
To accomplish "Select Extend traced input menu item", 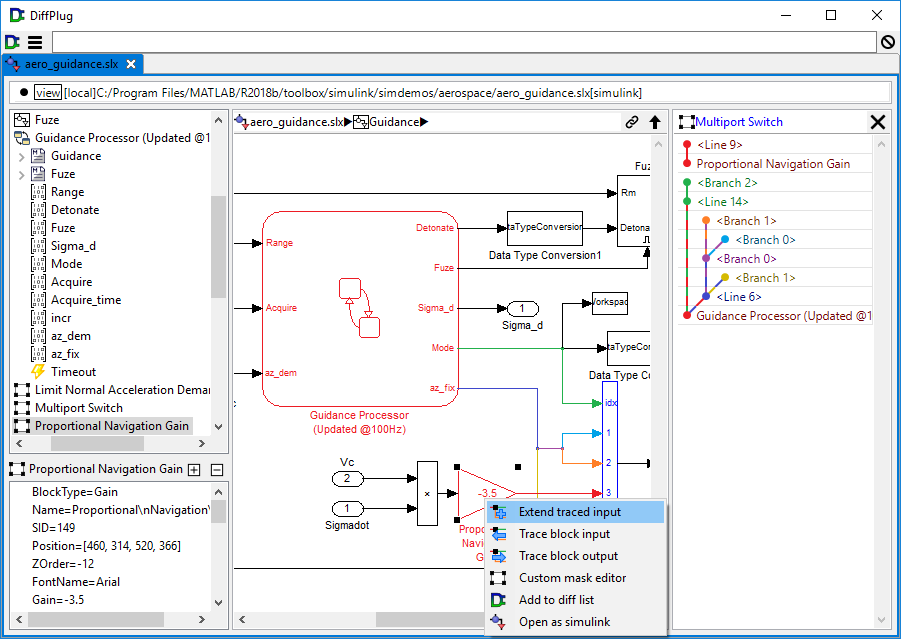I will 569,512.
